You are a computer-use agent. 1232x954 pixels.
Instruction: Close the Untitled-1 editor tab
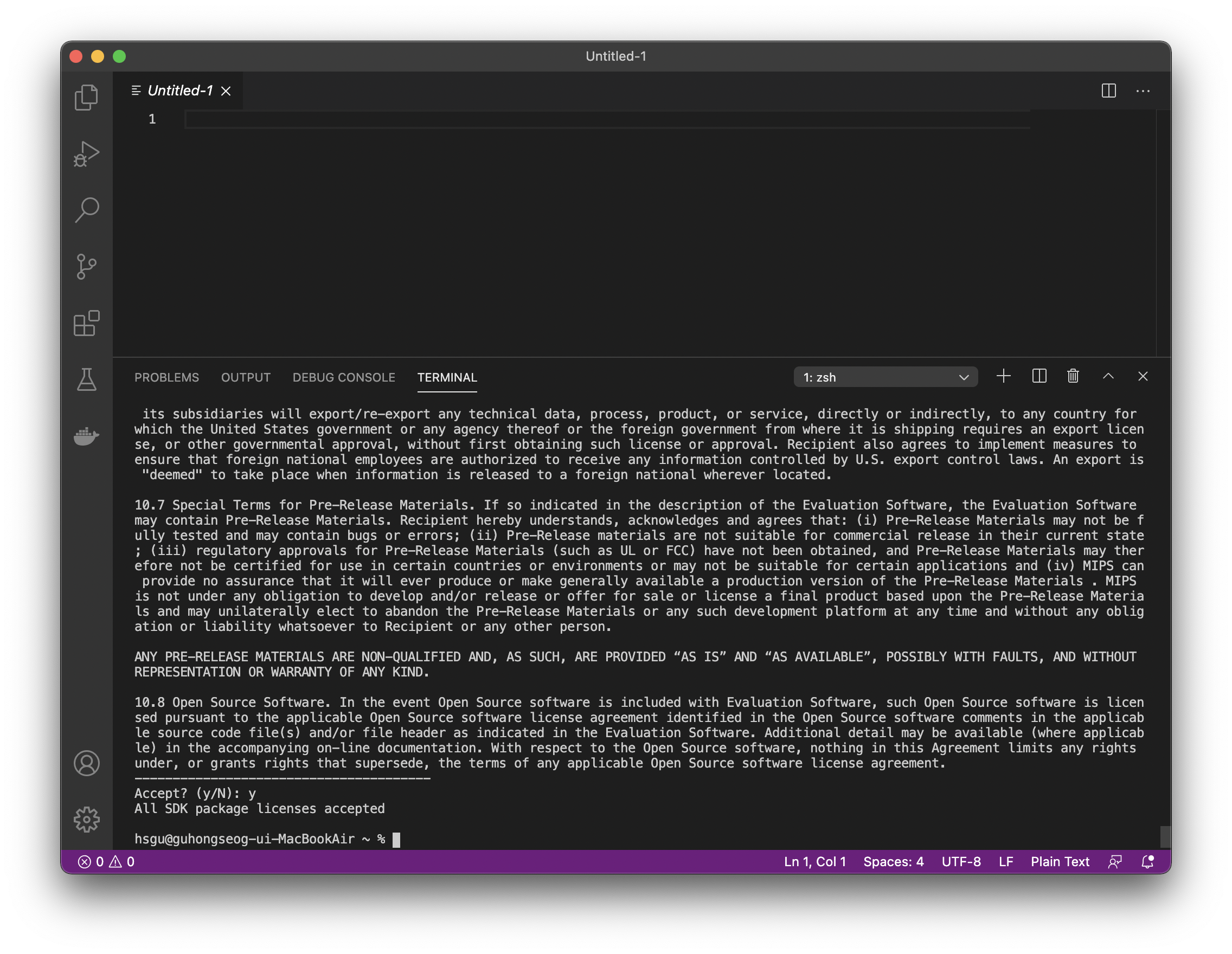(x=226, y=91)
